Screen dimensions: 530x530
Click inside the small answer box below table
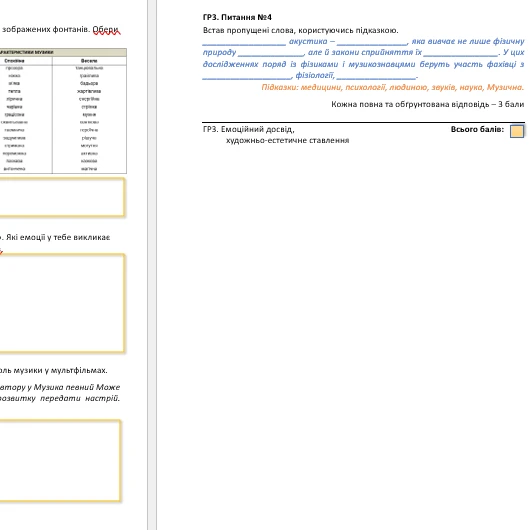(x=62, y=197)
